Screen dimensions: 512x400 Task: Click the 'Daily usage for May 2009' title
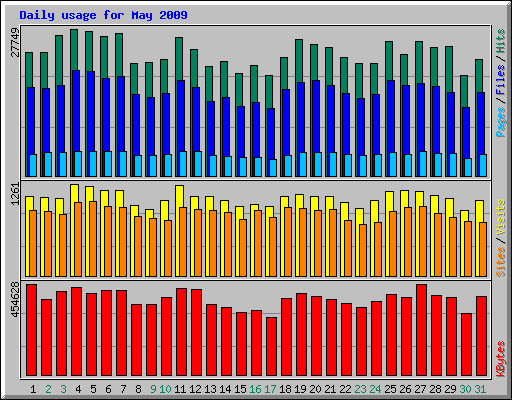[x=103, y=15]
